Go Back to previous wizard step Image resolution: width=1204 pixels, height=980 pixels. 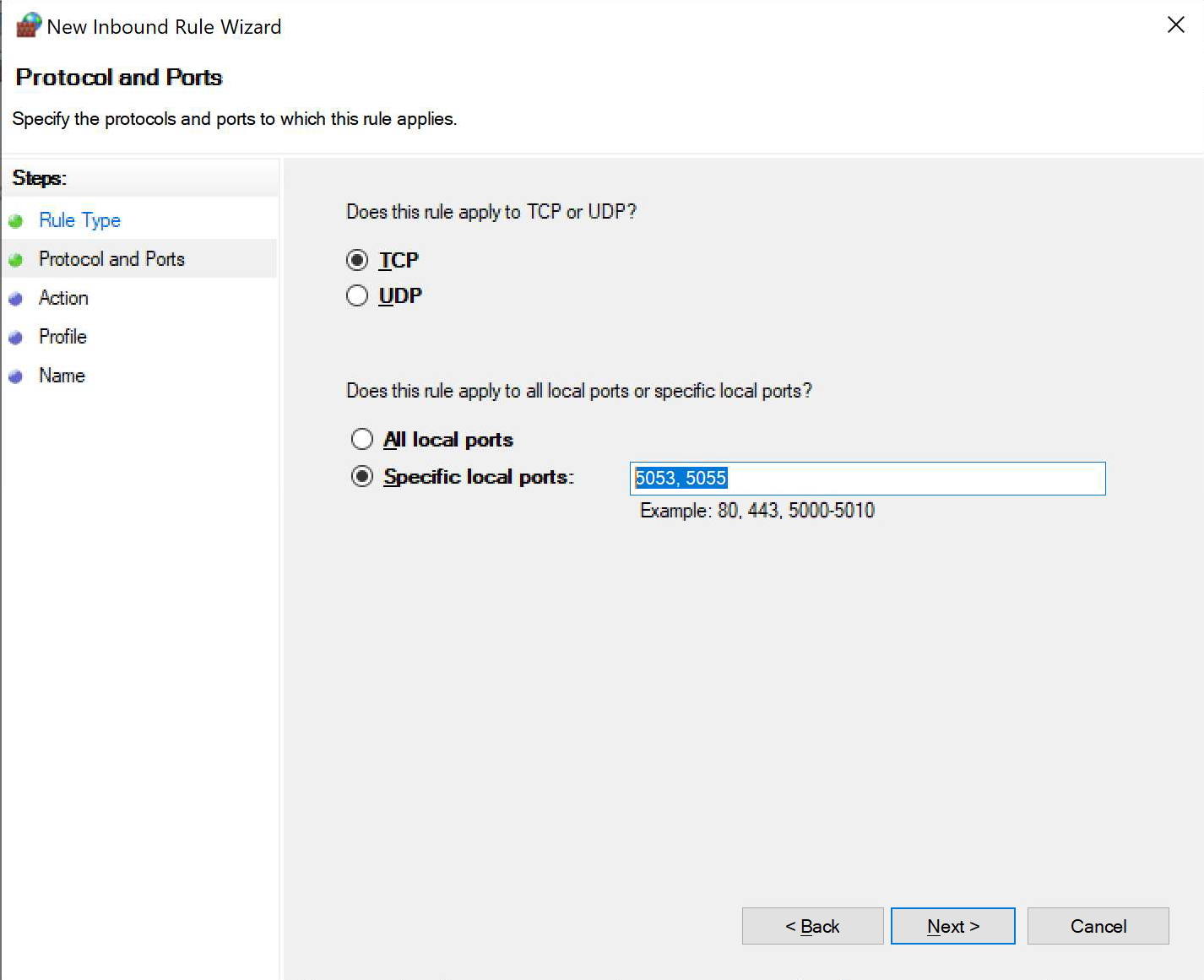tap(812, 926)
